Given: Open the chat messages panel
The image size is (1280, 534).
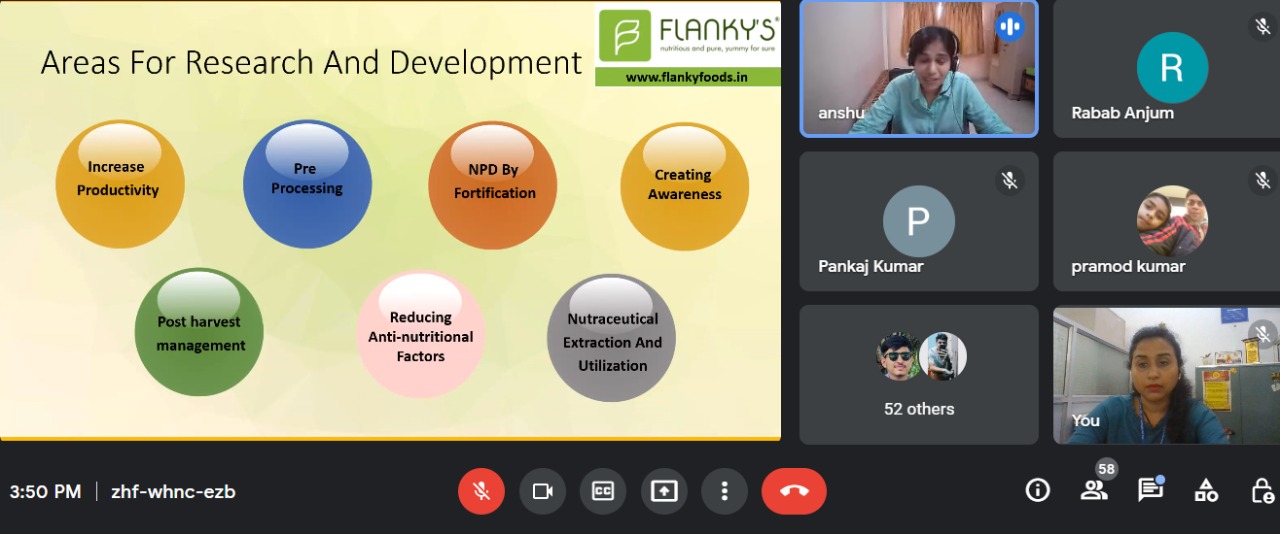Looking at the screenshot, I should tap(1150, 490).
